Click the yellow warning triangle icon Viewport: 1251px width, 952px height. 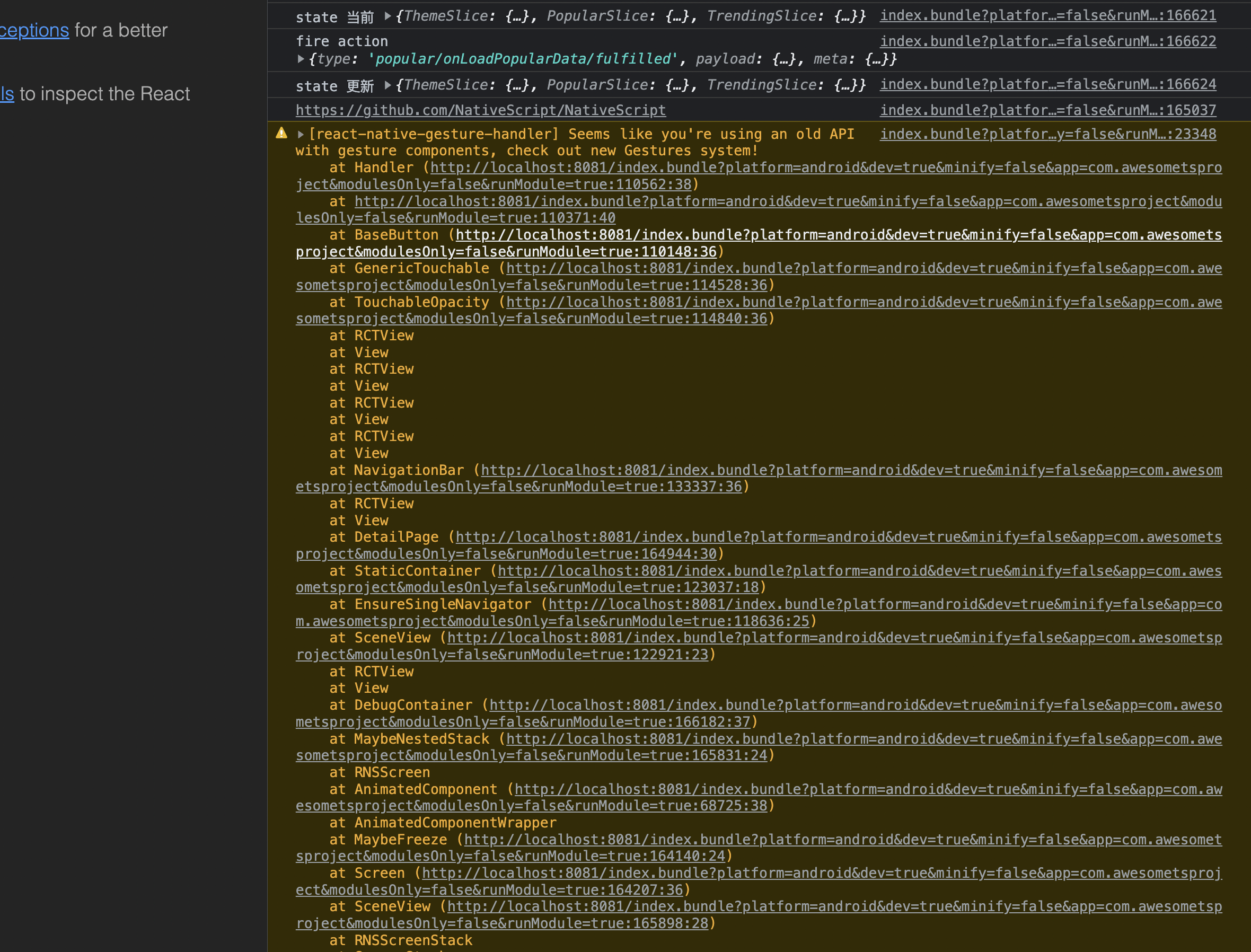281,134
